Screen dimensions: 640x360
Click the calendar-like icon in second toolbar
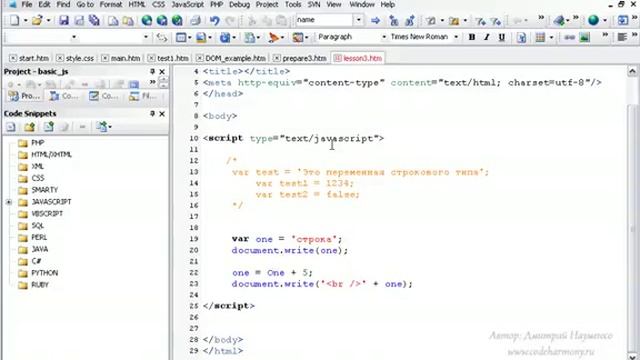181,37
